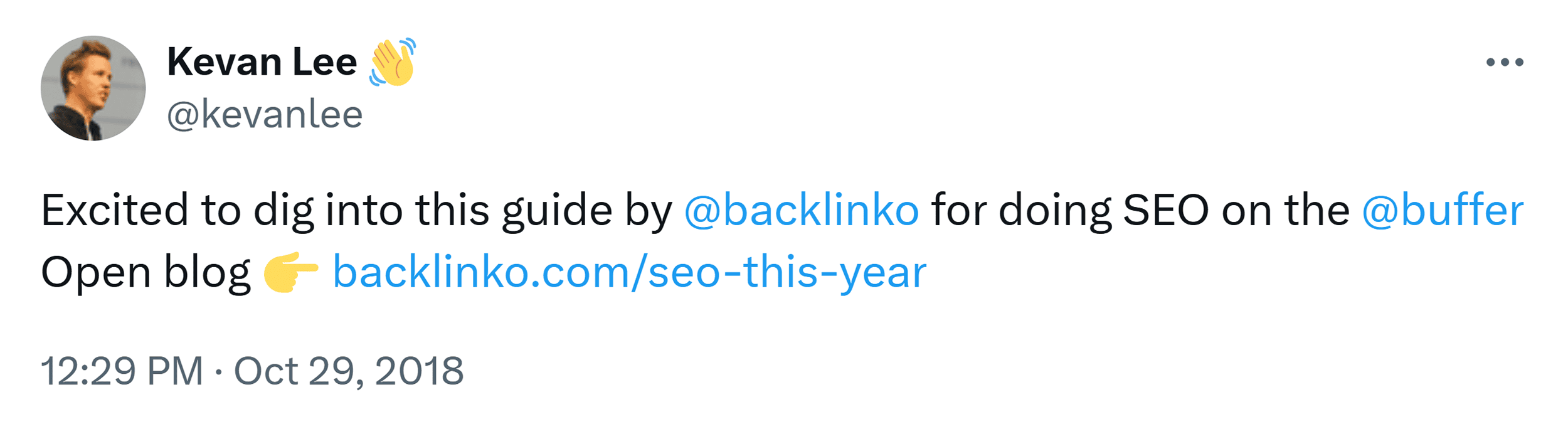The height and width of the screenshot is (439, 1568).
Task: Click the dot separator between time and date
Action: [218, 372]
